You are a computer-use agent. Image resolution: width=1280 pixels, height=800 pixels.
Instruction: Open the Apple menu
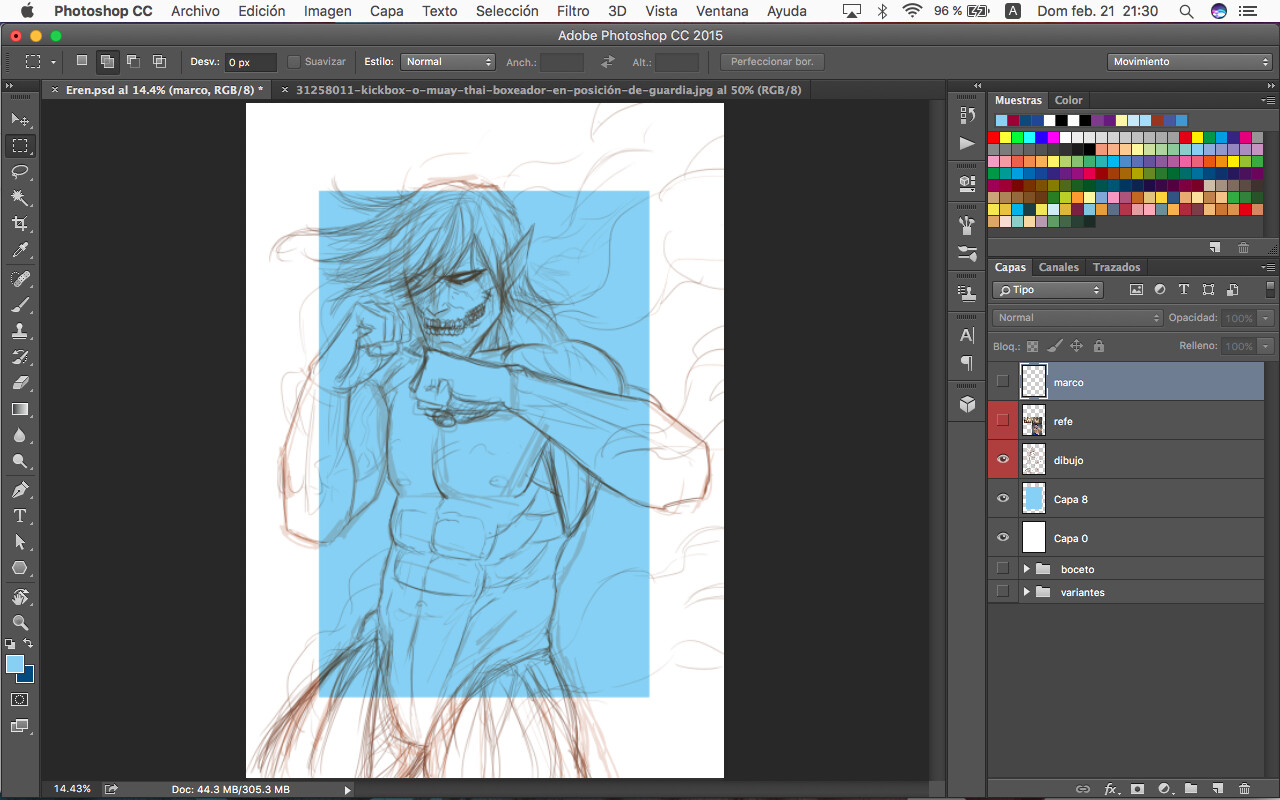27,11
